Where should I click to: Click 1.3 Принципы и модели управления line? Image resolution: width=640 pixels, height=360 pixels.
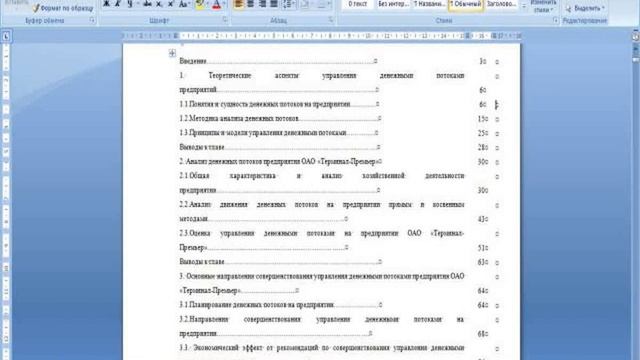(279, 133)
